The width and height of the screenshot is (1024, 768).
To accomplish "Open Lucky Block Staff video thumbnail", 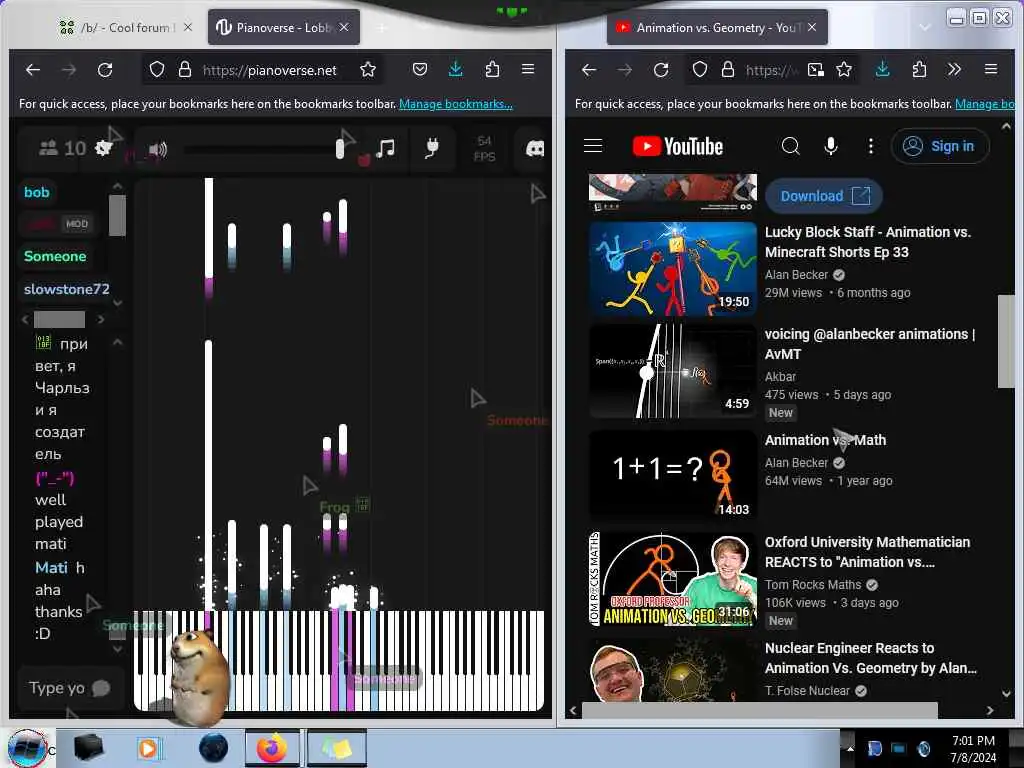I will point(673,268).
